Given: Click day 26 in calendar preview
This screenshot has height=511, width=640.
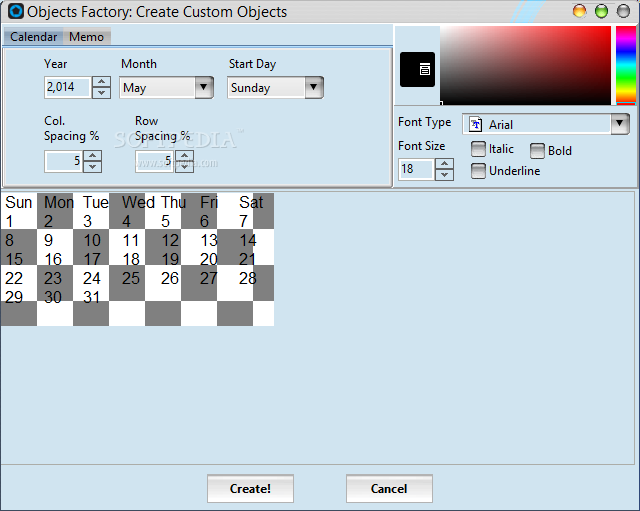Looking at the screenshot, I should 170,278.
